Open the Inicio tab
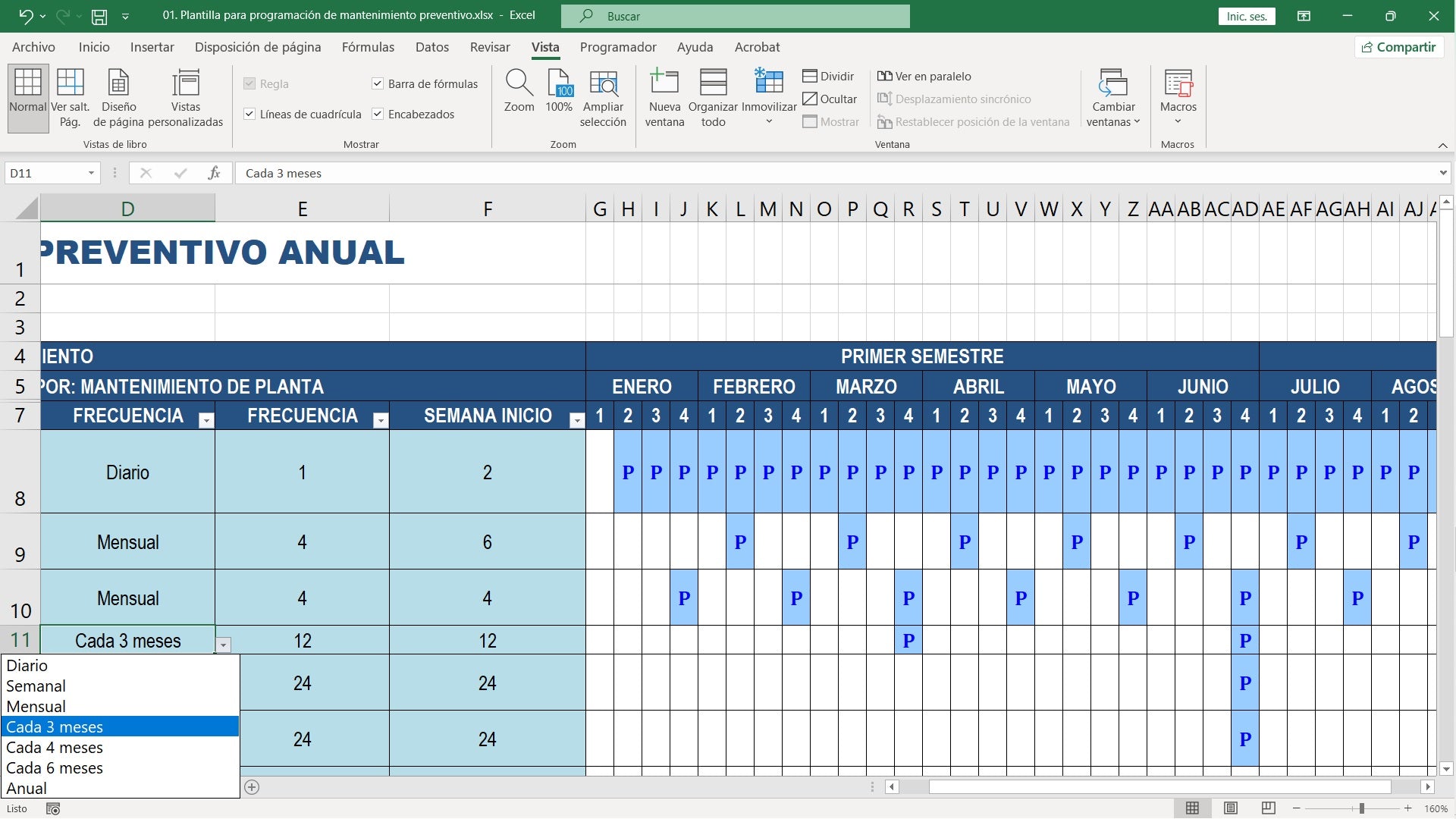Screen dimensions: 1456x819 [x=94, y=47]
